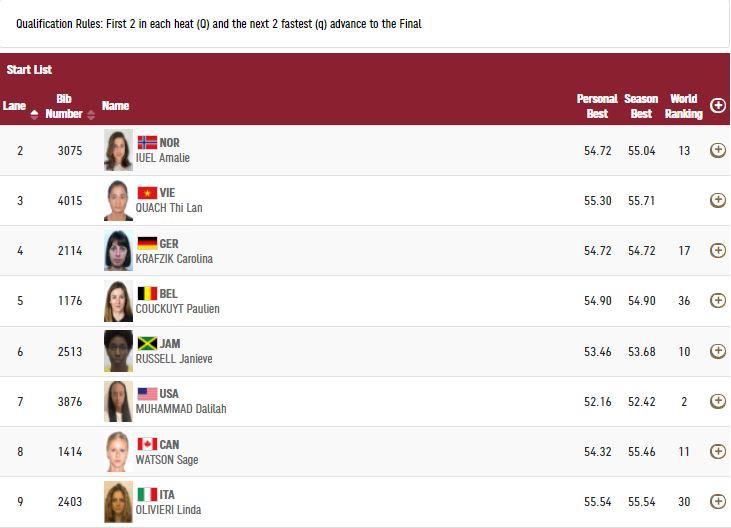Open the MUHAMMAD Dalilah athlete link
Image resolution: width=731 pixels, height=528 pixels.
181,409
